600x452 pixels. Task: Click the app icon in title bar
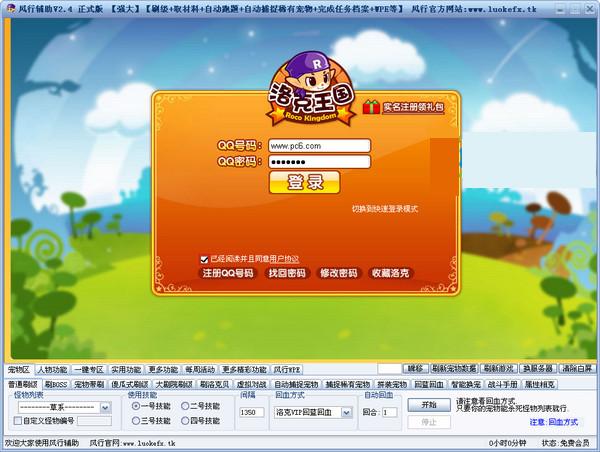[11, 8]
